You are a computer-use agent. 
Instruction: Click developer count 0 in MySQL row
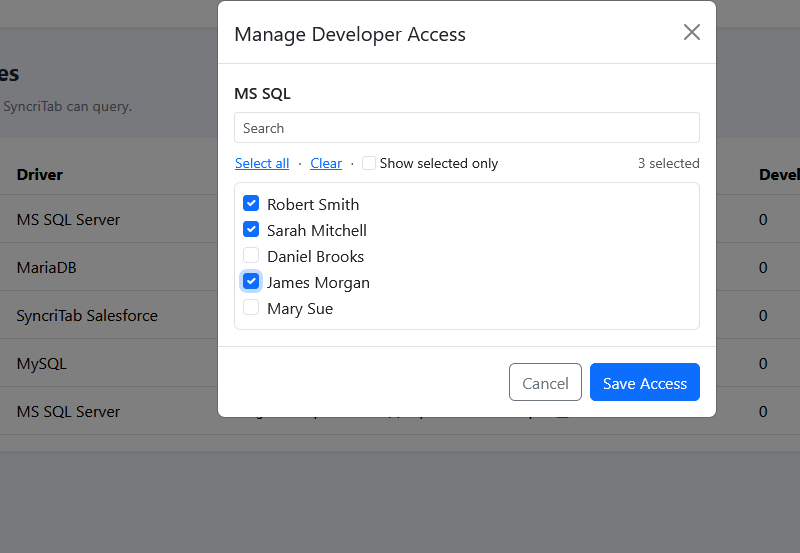pos(763,363)
